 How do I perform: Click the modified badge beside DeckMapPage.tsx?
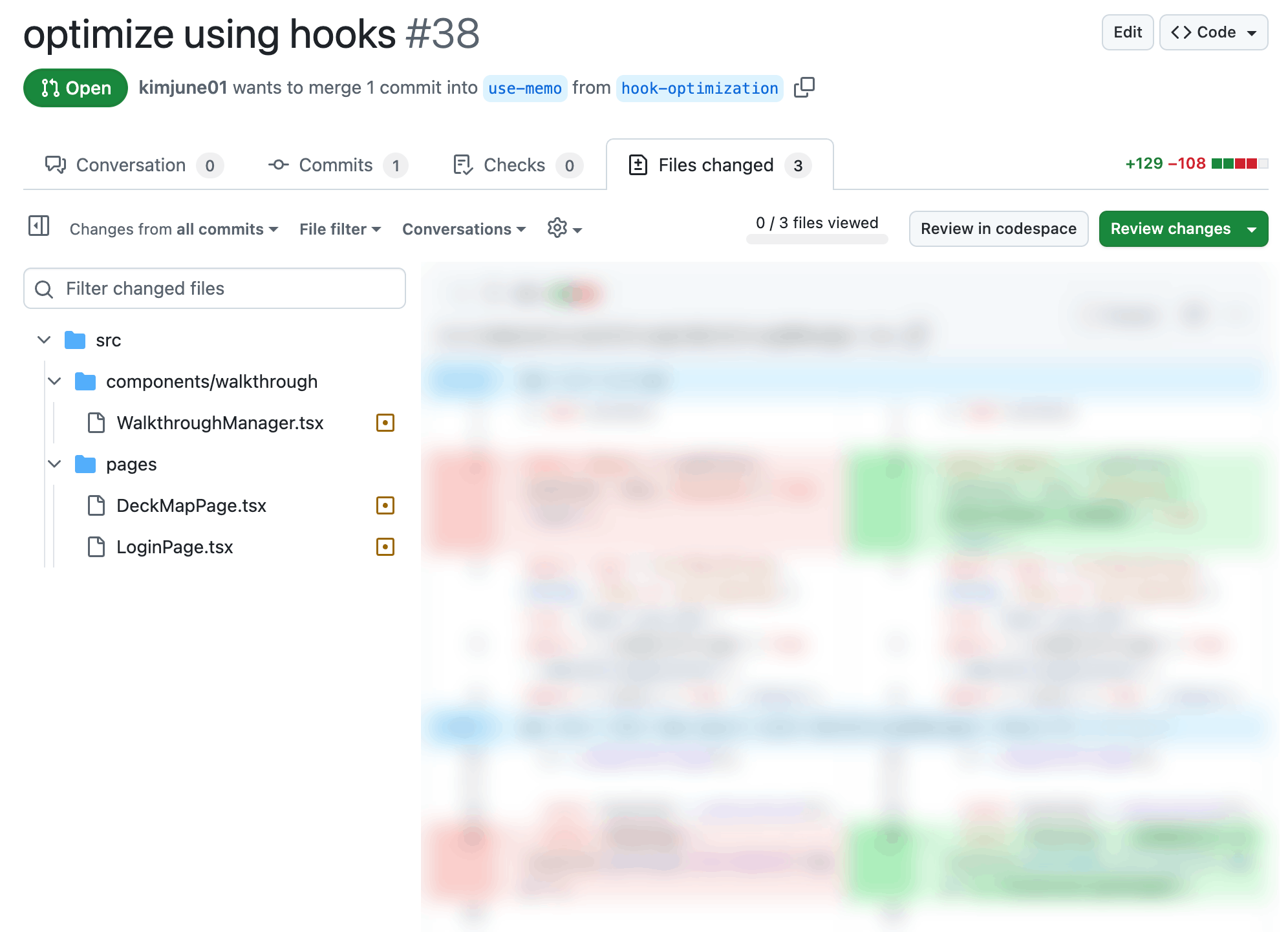385,505
